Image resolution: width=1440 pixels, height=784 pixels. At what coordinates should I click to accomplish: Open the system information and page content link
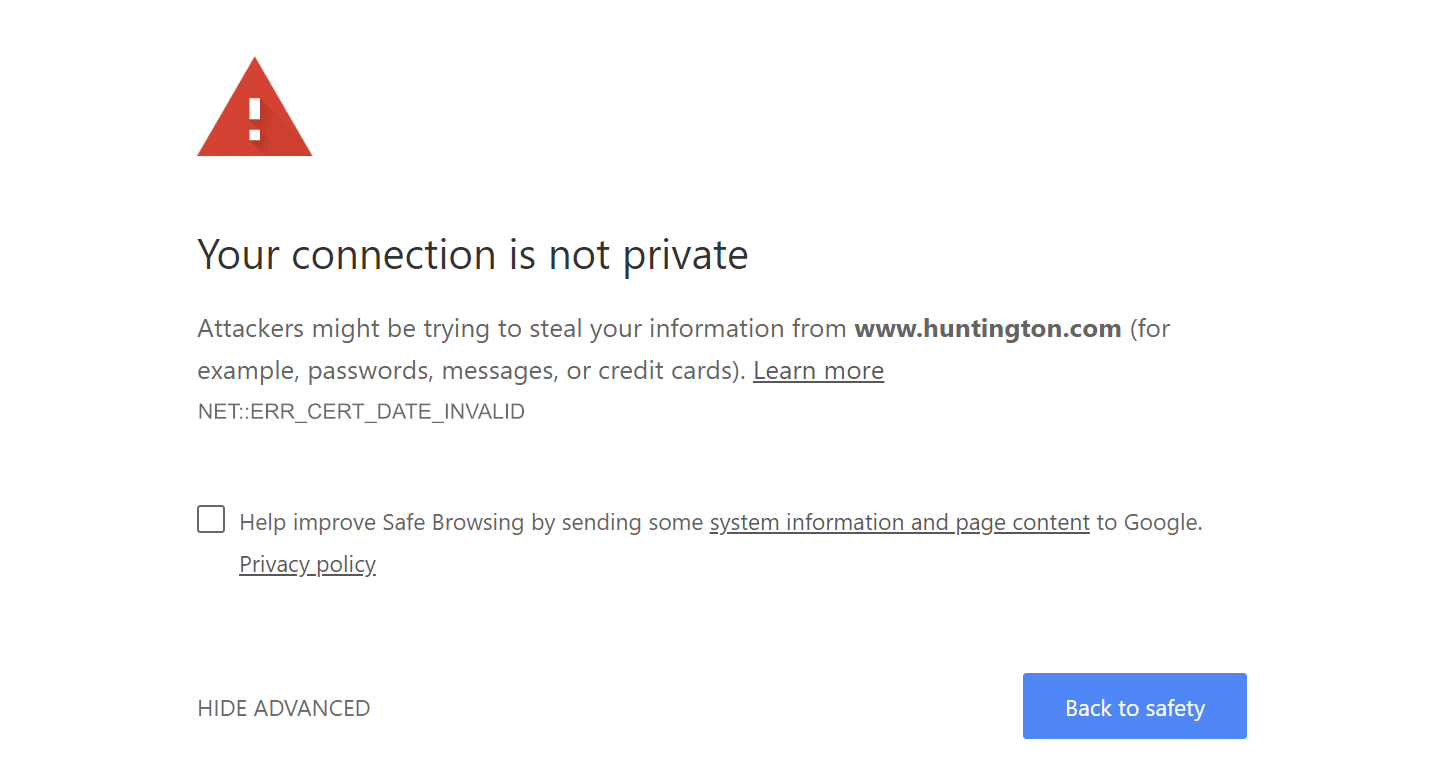(x=898, y=521)
